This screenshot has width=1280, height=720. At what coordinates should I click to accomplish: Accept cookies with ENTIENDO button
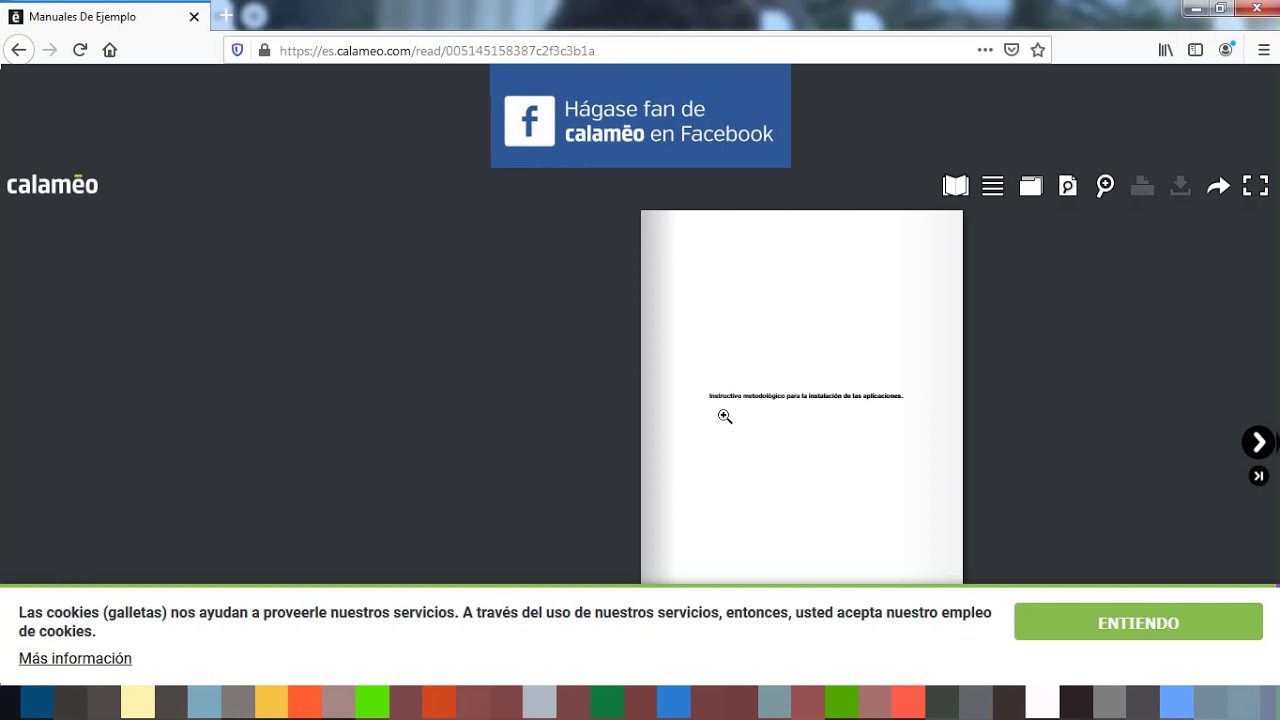pyautogui.click(x=1138, y=622)
